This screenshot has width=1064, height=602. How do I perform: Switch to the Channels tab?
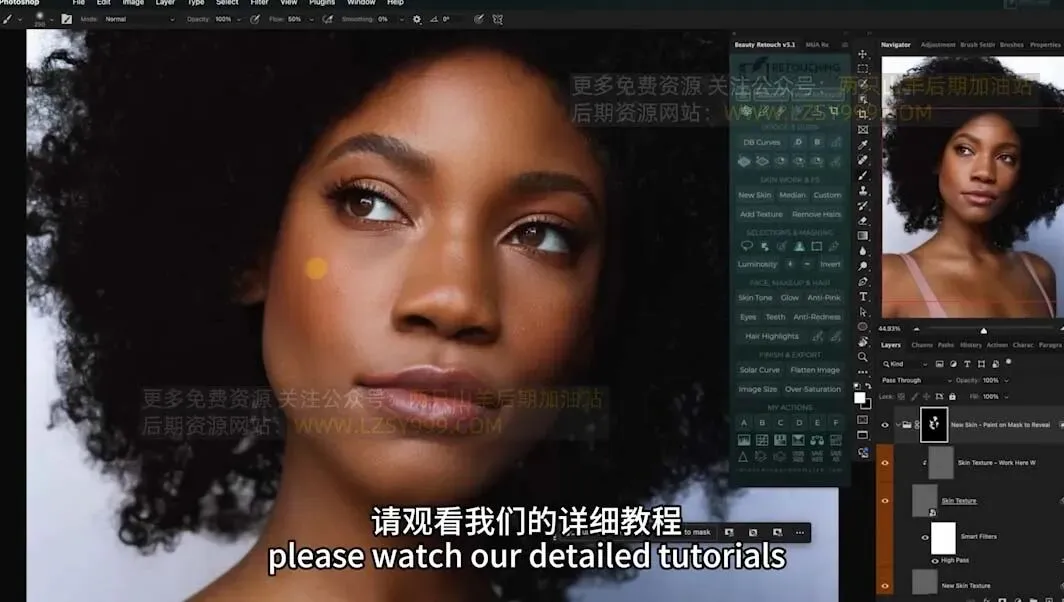[922, 345]
